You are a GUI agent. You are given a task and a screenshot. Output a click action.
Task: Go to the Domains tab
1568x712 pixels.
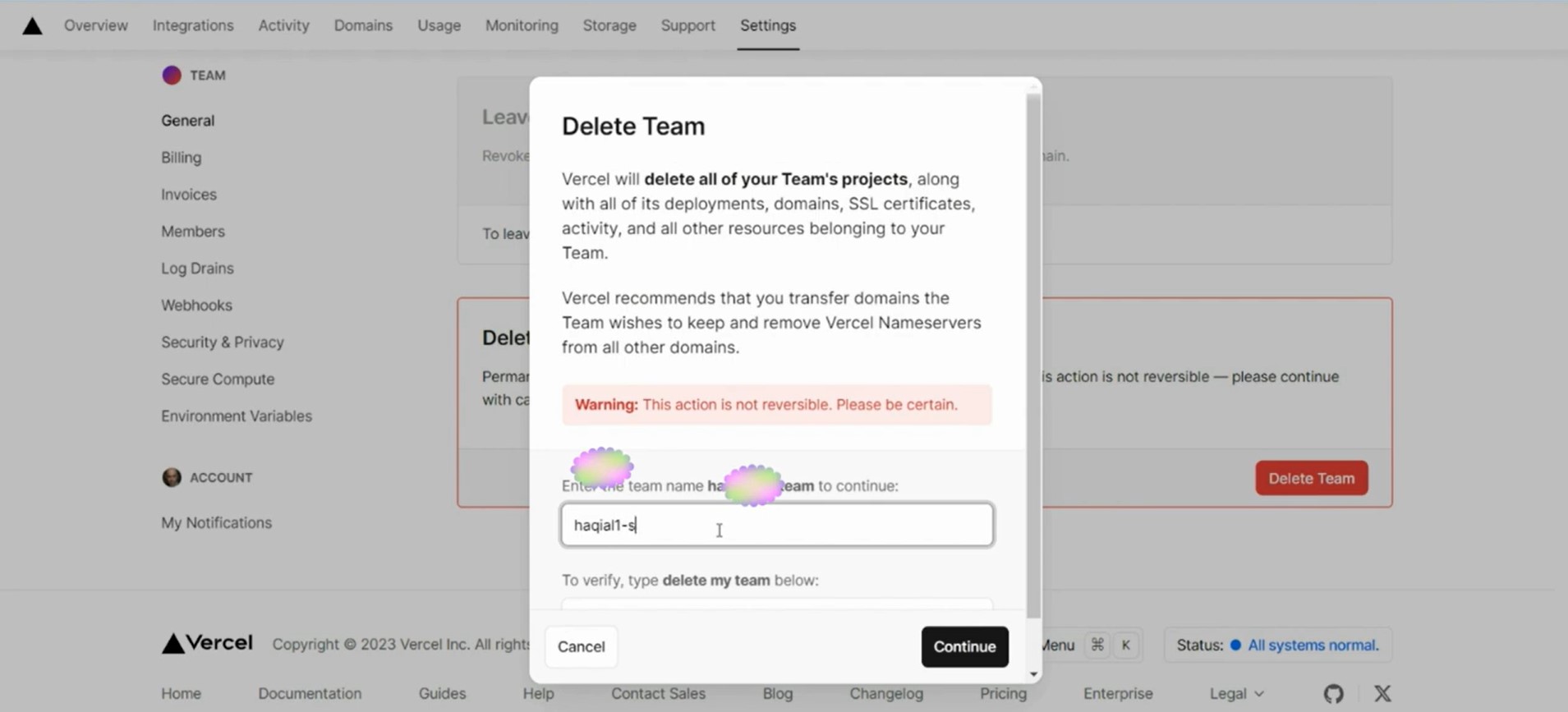363,25
